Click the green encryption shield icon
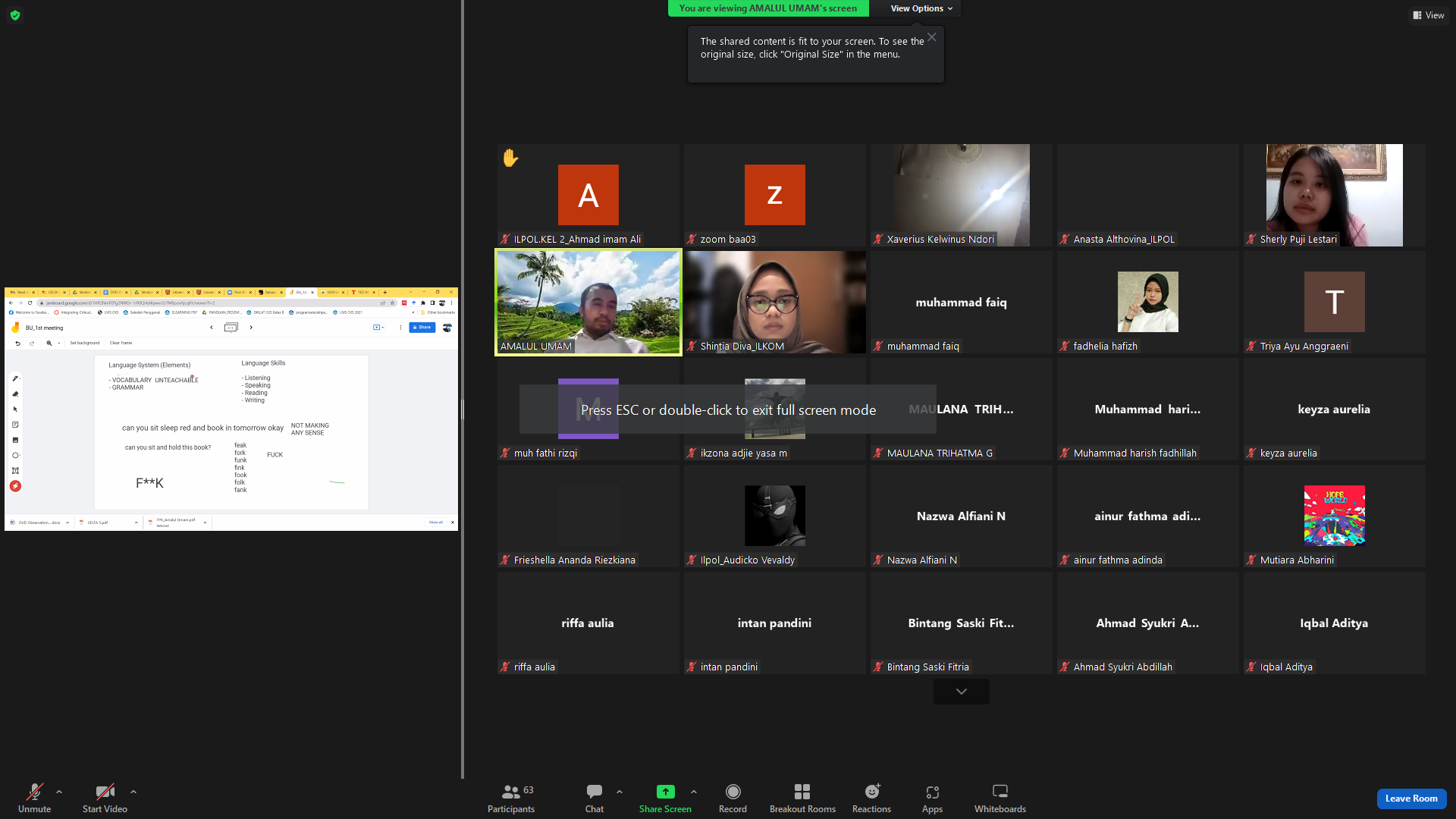 (15, 15)
